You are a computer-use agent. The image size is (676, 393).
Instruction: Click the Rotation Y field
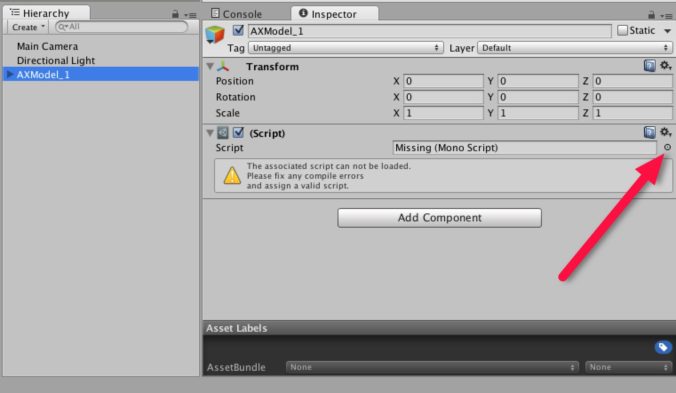point(538,97)
